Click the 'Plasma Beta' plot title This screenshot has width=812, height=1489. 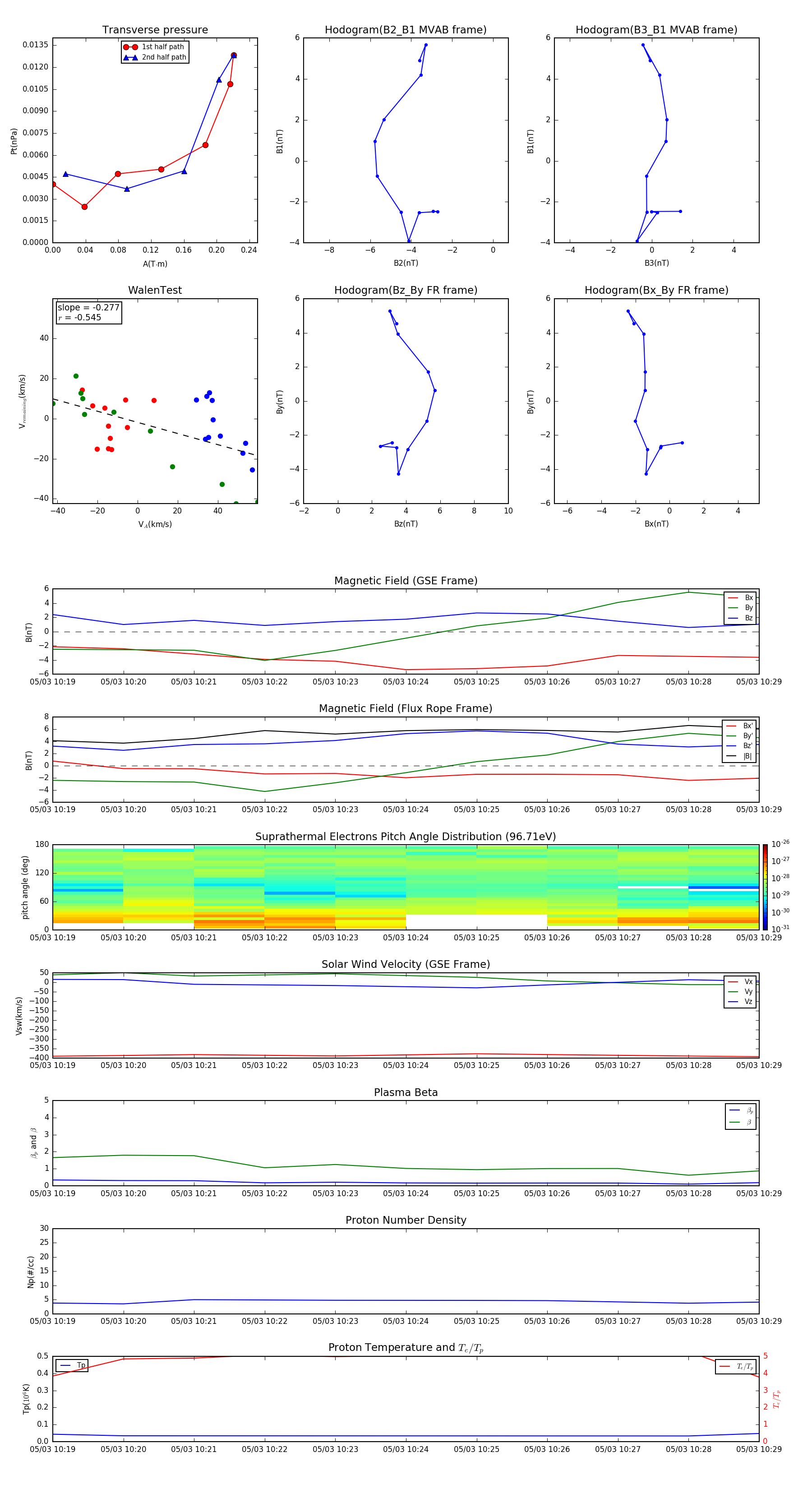point(406,1093)
